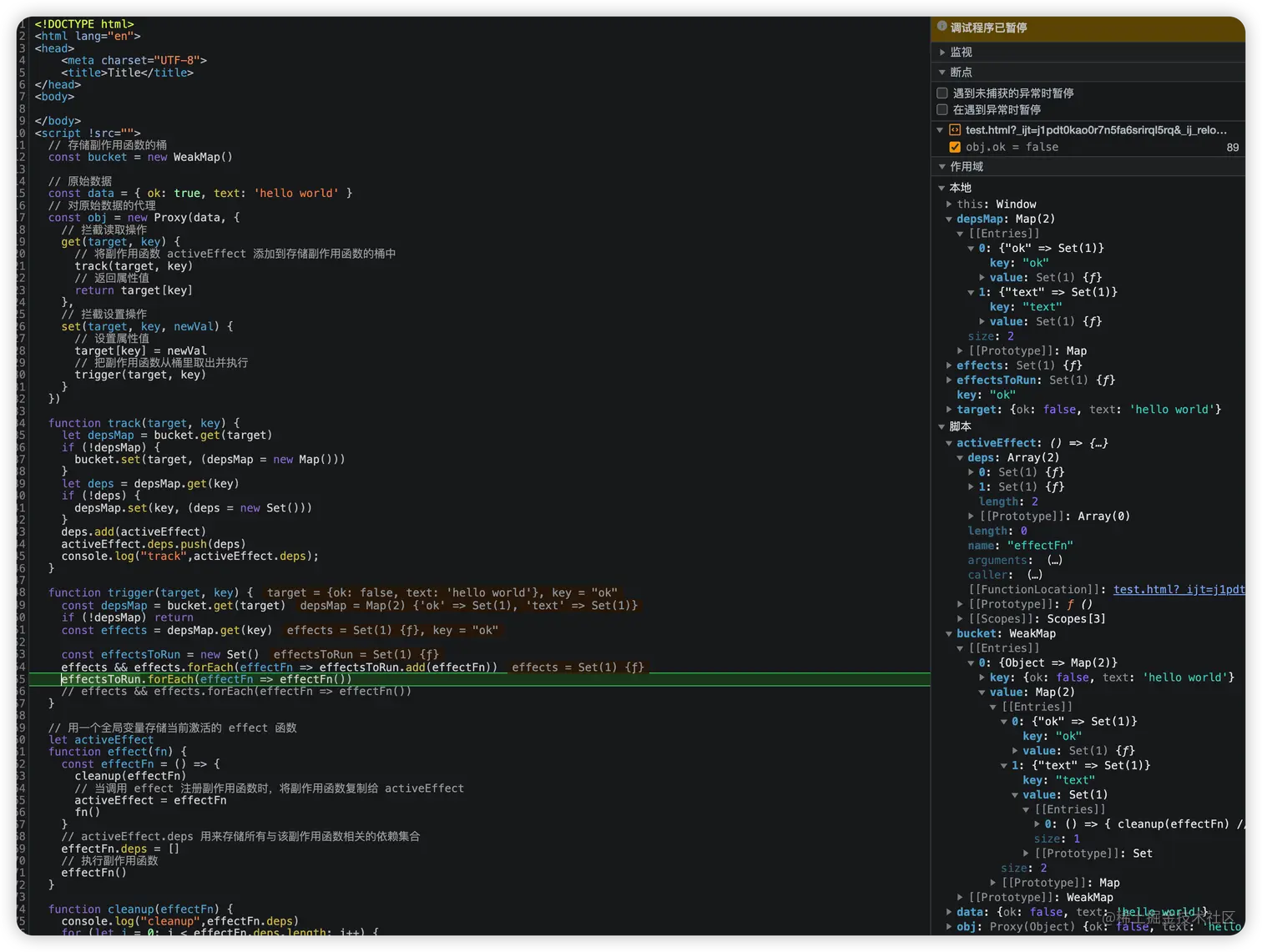Image resolution: width=1262 pixels, height=952 pixels.
Task: Collapse the depsMap: Map(2) entry
Action: click(949, 219)
